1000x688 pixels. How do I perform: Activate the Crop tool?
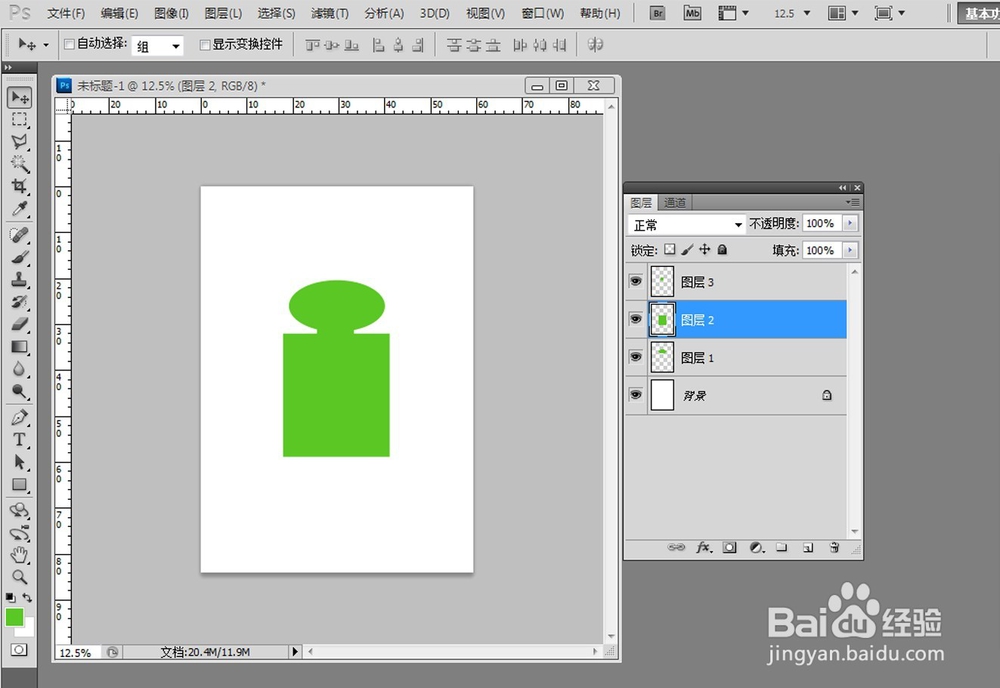(20, 186)
